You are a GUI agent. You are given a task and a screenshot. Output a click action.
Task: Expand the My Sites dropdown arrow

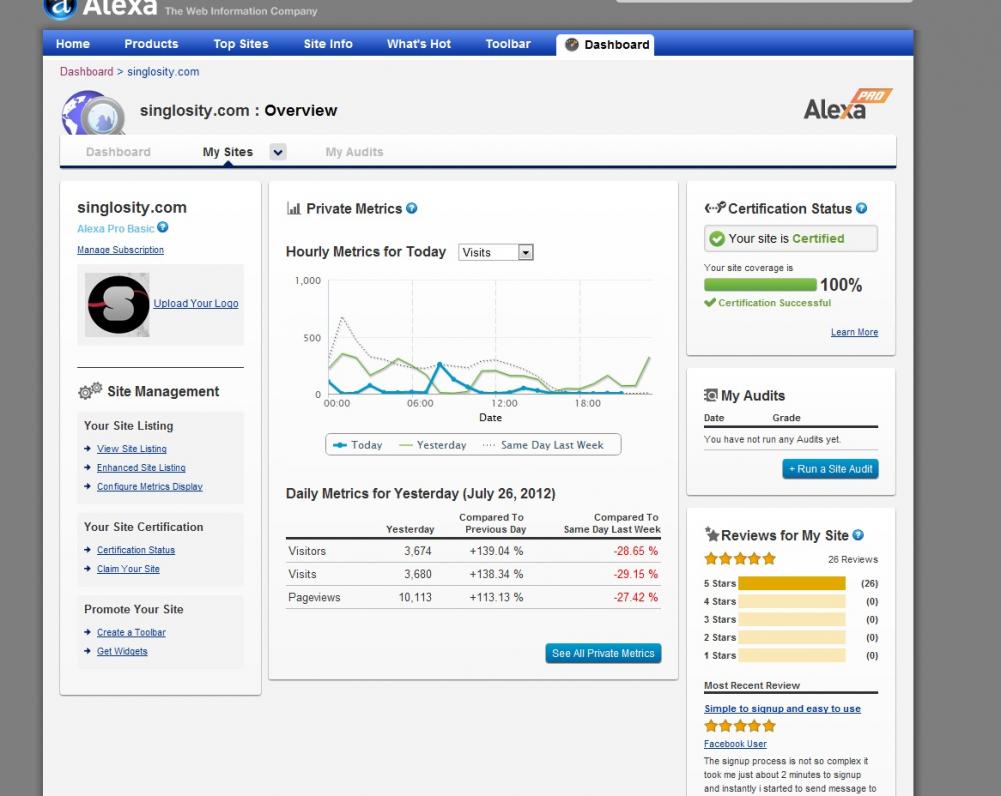278,152
